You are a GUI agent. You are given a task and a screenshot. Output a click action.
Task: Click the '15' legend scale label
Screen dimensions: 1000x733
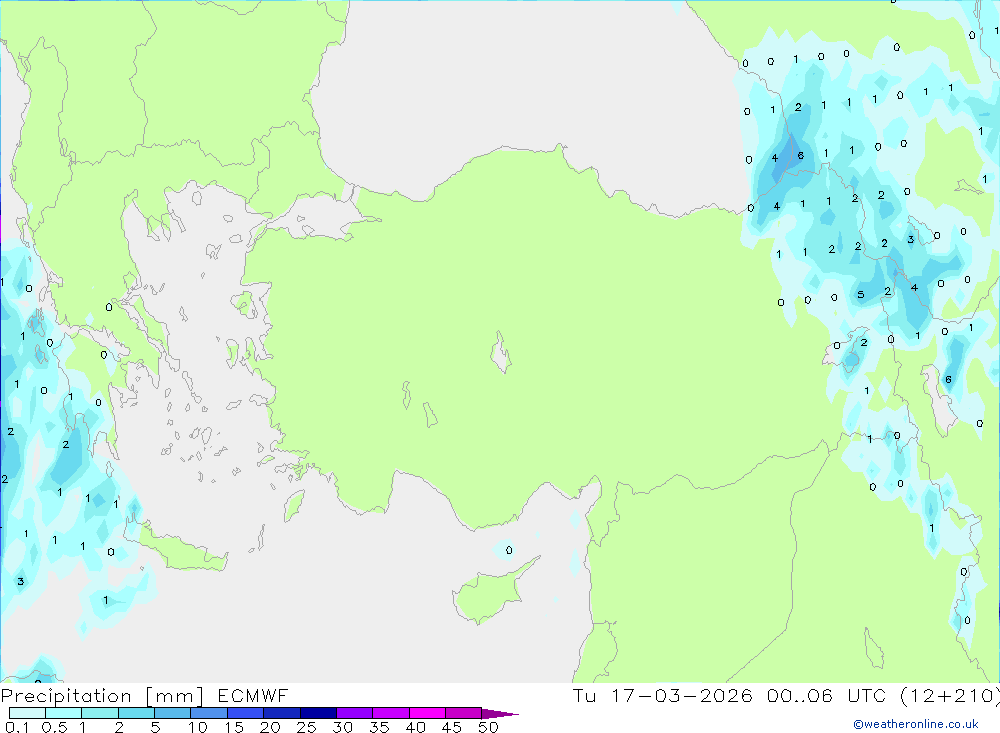click(234, 727)
